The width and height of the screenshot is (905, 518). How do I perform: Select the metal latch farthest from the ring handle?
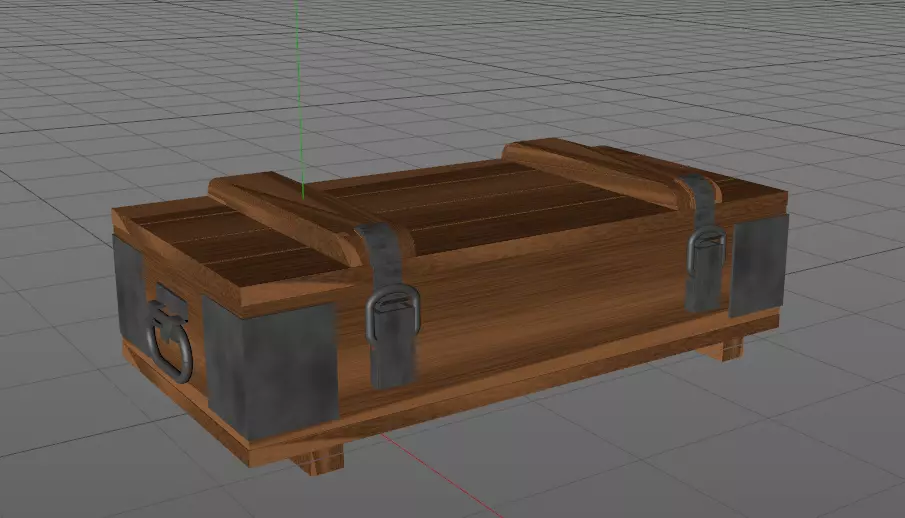point(704,245)
